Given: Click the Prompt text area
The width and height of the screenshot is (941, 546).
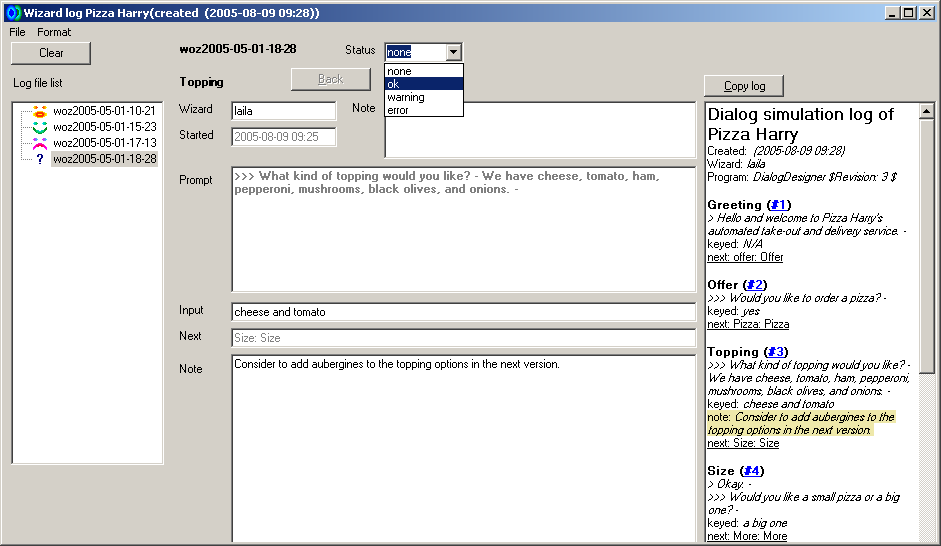Looking at the screenshot, I should [463, 229].
